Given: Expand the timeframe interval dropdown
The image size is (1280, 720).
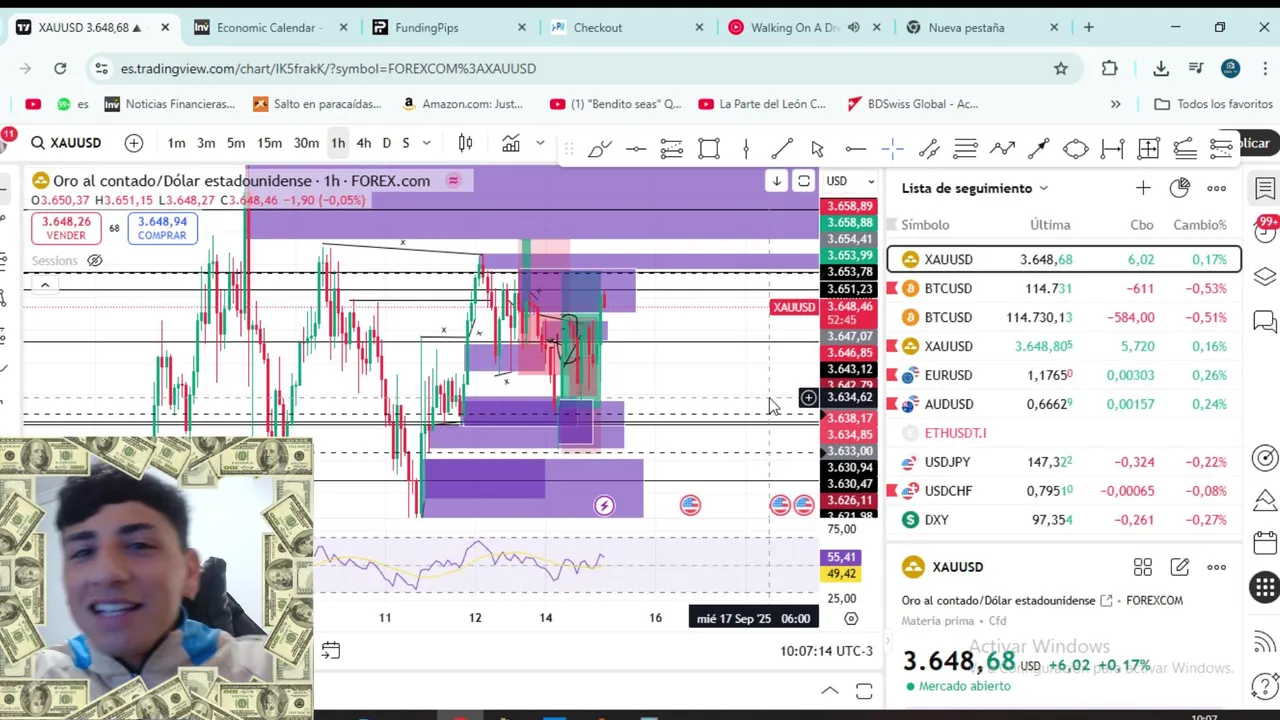Looking at the screenshot, I should [x=427, y=143].
